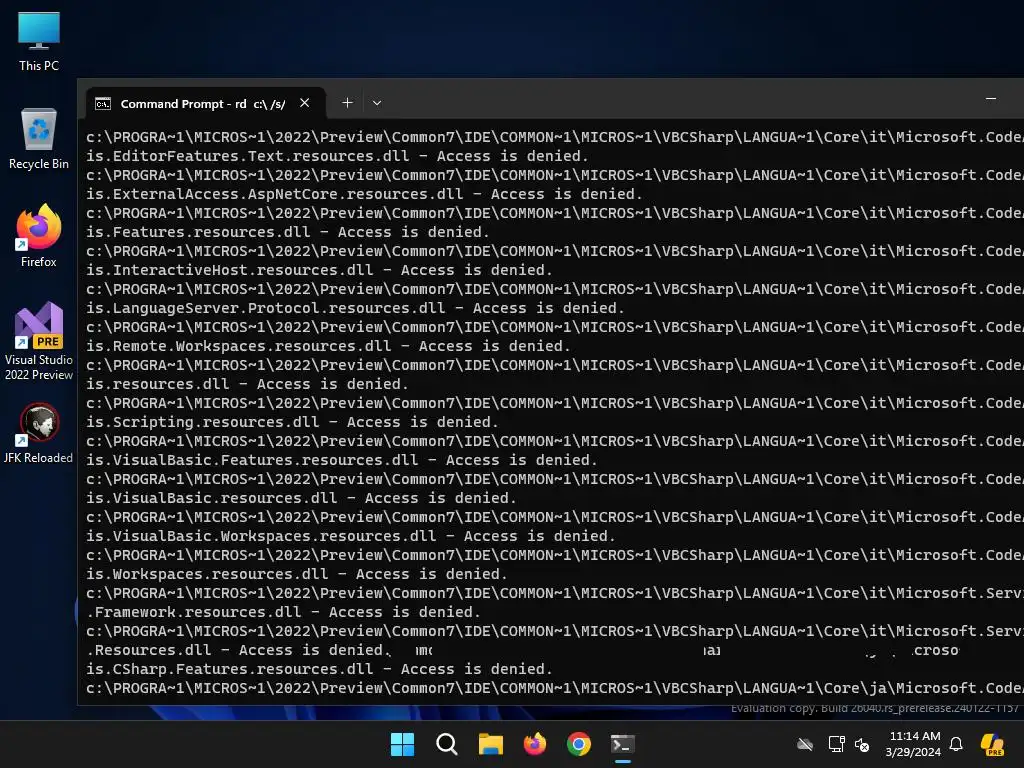
Task: Launch the Firefox desktop shortcut
Action: [39, 236]
